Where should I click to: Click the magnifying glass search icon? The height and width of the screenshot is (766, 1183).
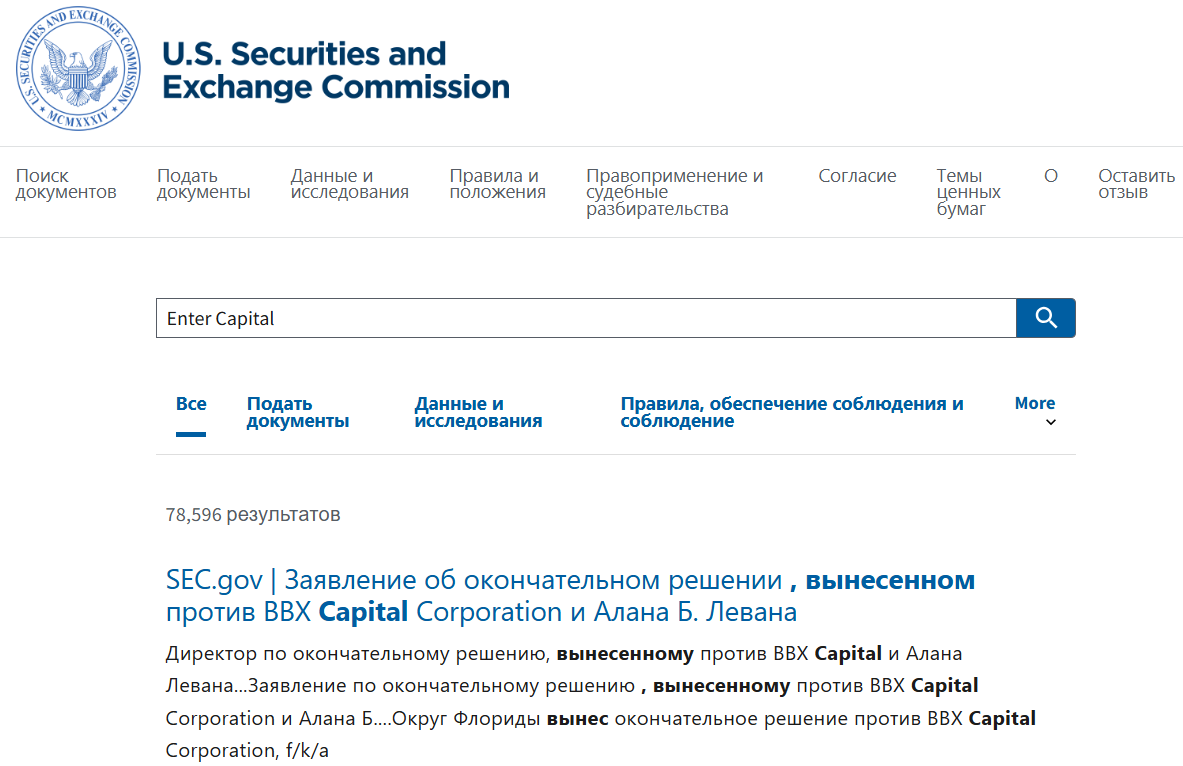tap(1045, 317)
